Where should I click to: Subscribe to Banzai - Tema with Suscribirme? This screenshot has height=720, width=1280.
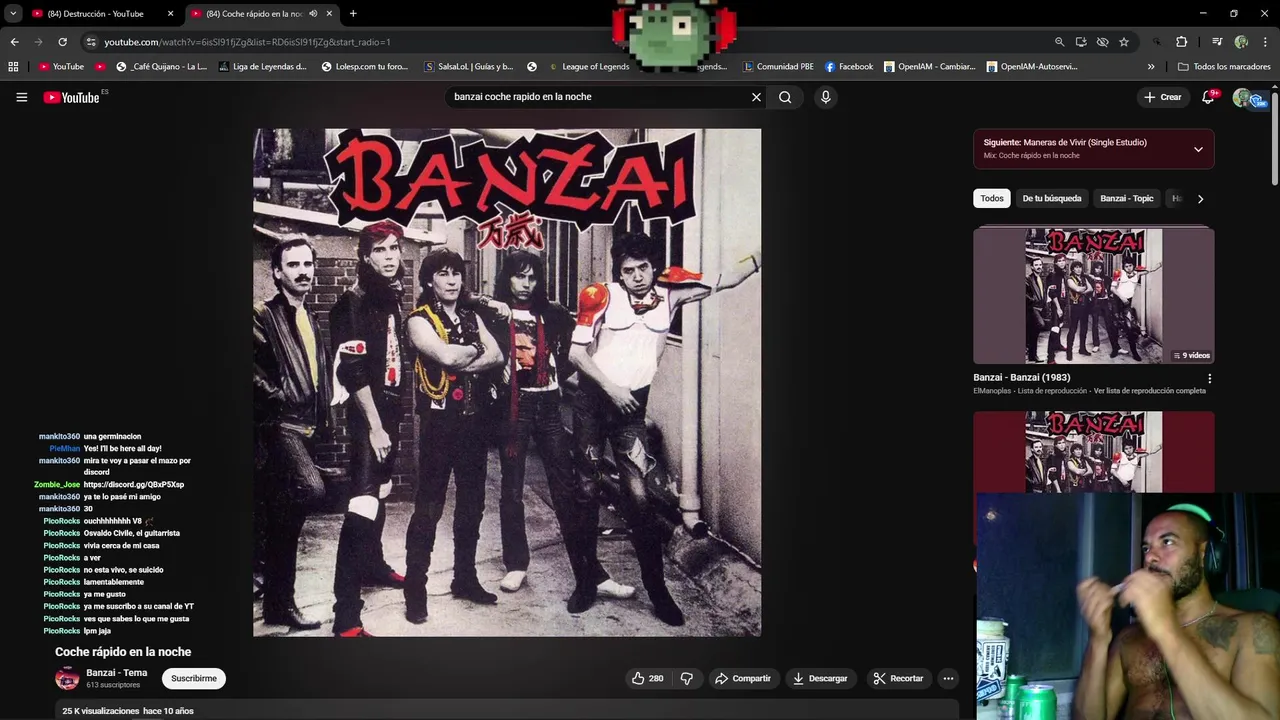point(194,678)
